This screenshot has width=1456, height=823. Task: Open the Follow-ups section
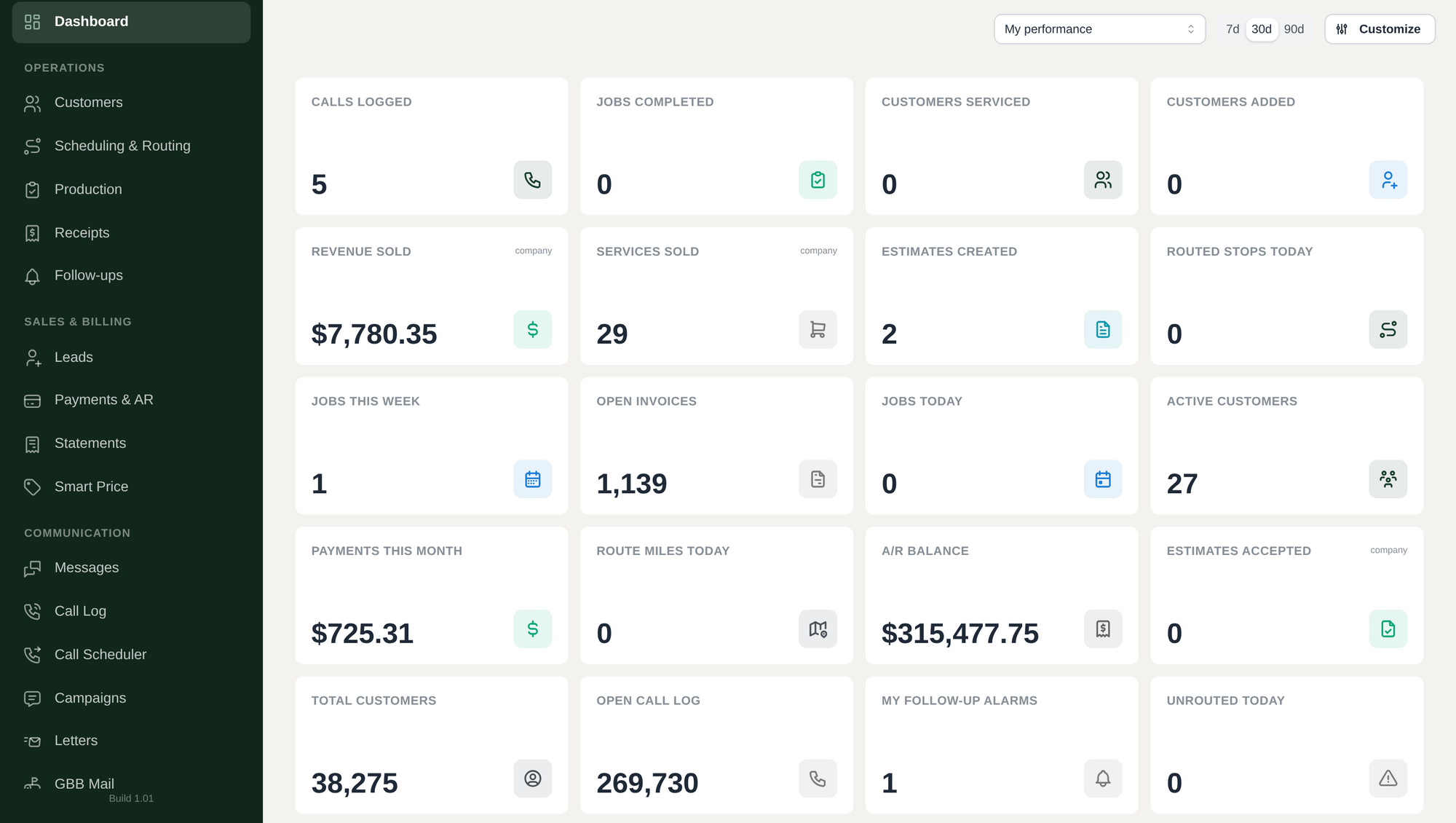(x=131, y=276)
